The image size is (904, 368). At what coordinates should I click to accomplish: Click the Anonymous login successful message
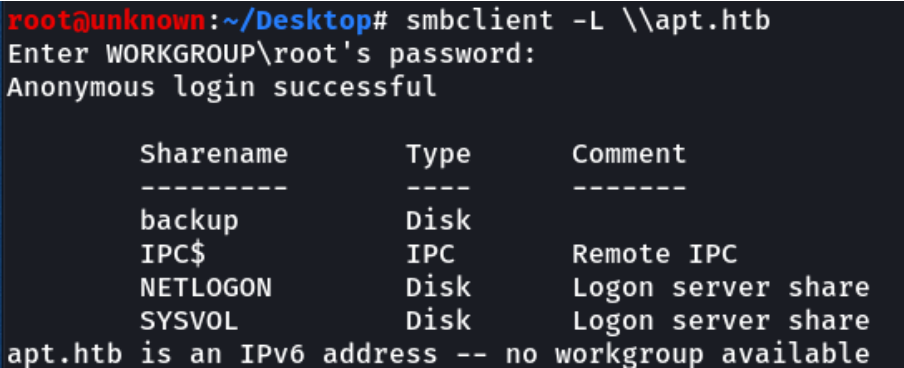tap(222, 88)
